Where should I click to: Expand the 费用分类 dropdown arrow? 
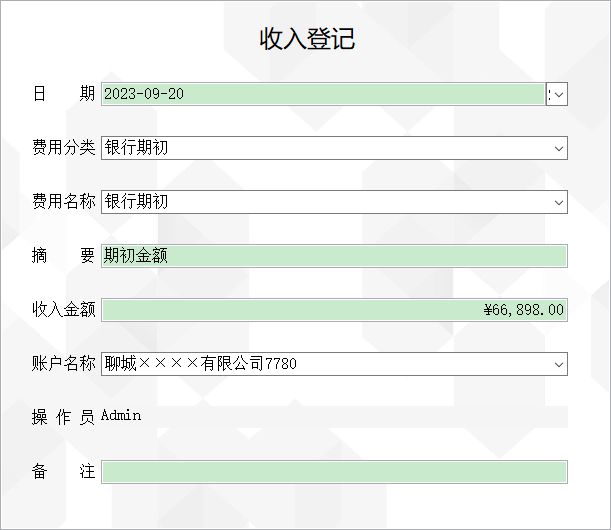pyautogui.click(x=559, y=148)
